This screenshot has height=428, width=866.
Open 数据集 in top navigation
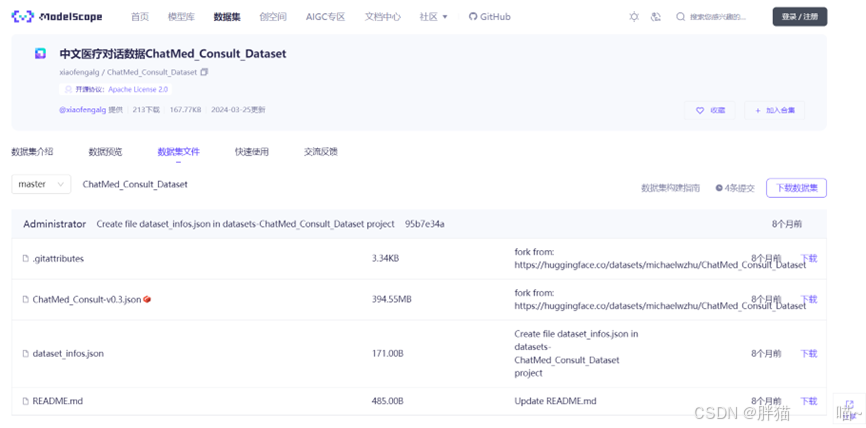[227, 17]
